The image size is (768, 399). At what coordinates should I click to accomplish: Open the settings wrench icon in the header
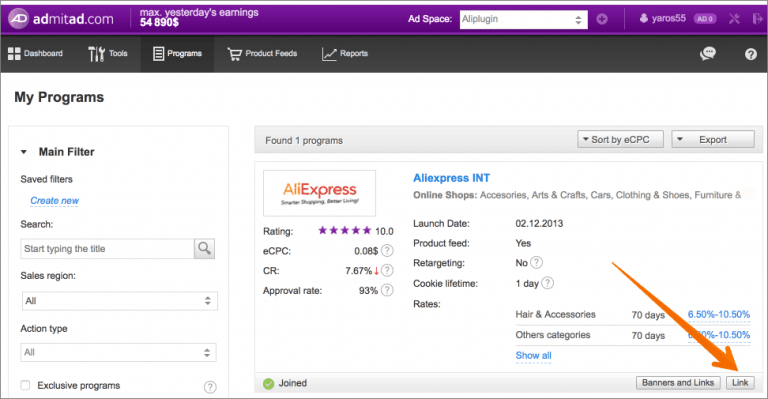(x=734, y=19)
